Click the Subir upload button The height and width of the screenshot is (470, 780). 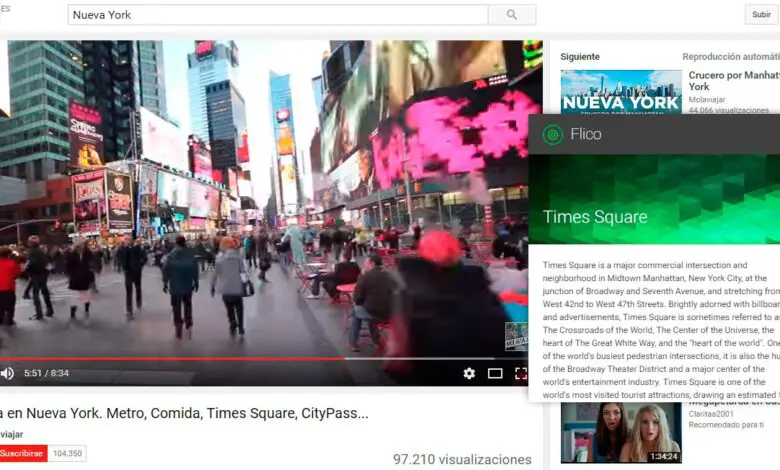click(761, 14)
